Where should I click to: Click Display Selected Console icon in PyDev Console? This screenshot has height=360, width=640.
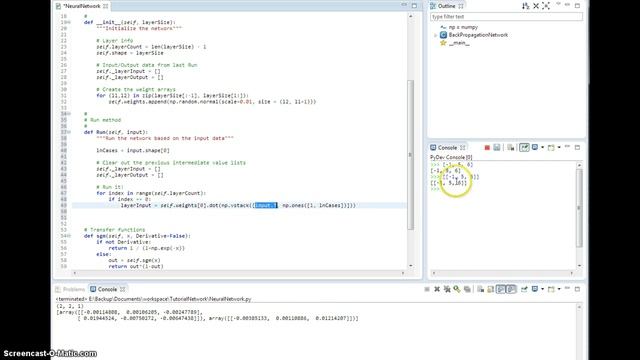click(535, 147)
